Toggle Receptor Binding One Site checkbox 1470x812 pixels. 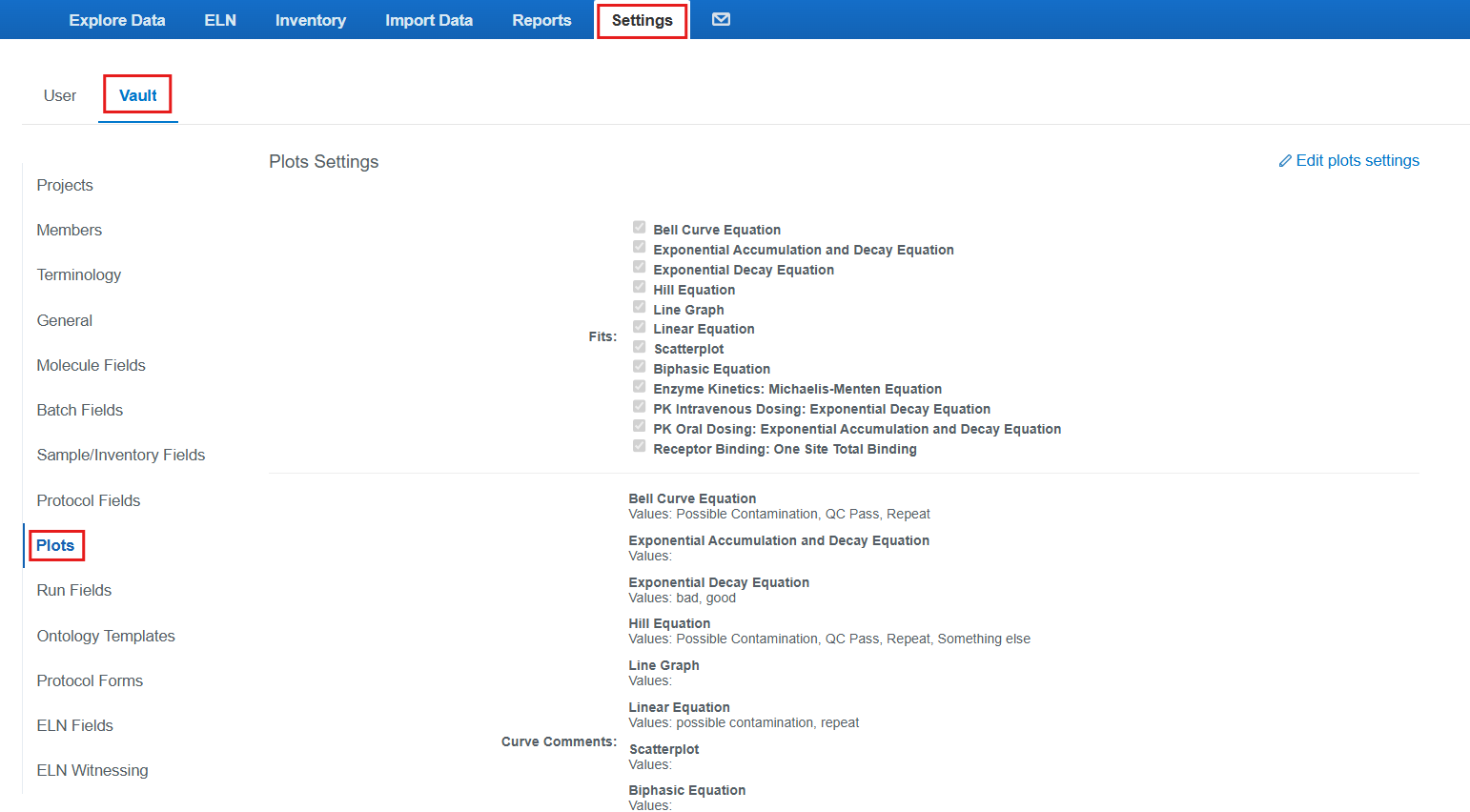coord(640,446)
